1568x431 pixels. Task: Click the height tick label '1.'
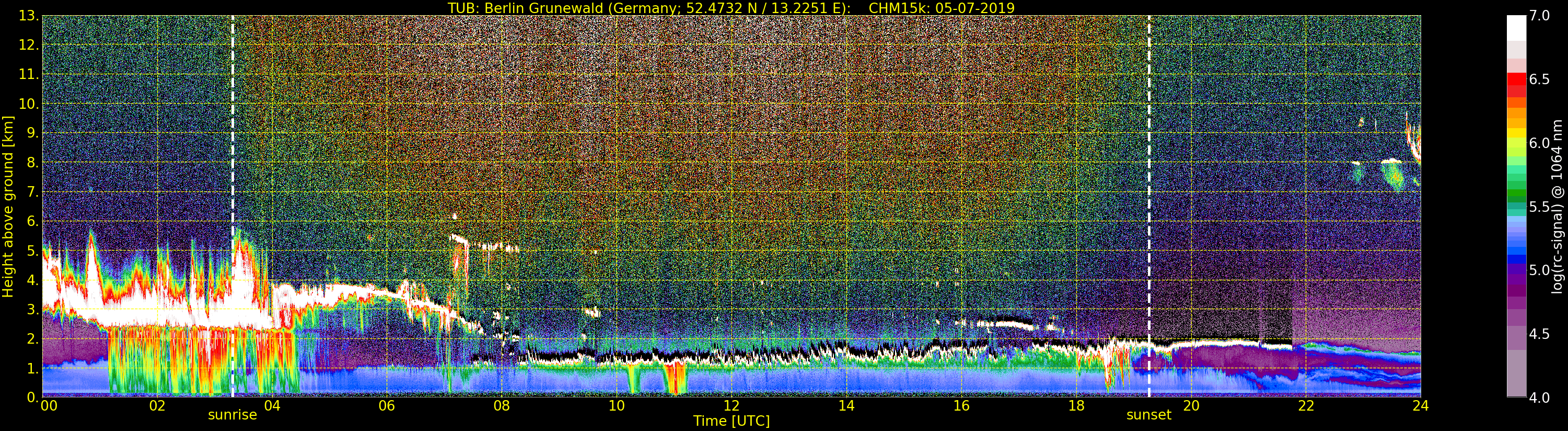tap(32, 368)
